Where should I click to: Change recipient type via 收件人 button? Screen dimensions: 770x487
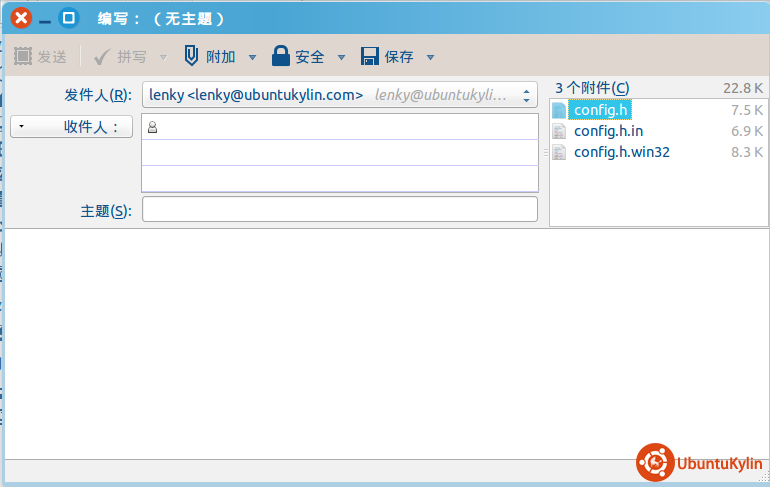pyautogui.click(x=71, y=126)
